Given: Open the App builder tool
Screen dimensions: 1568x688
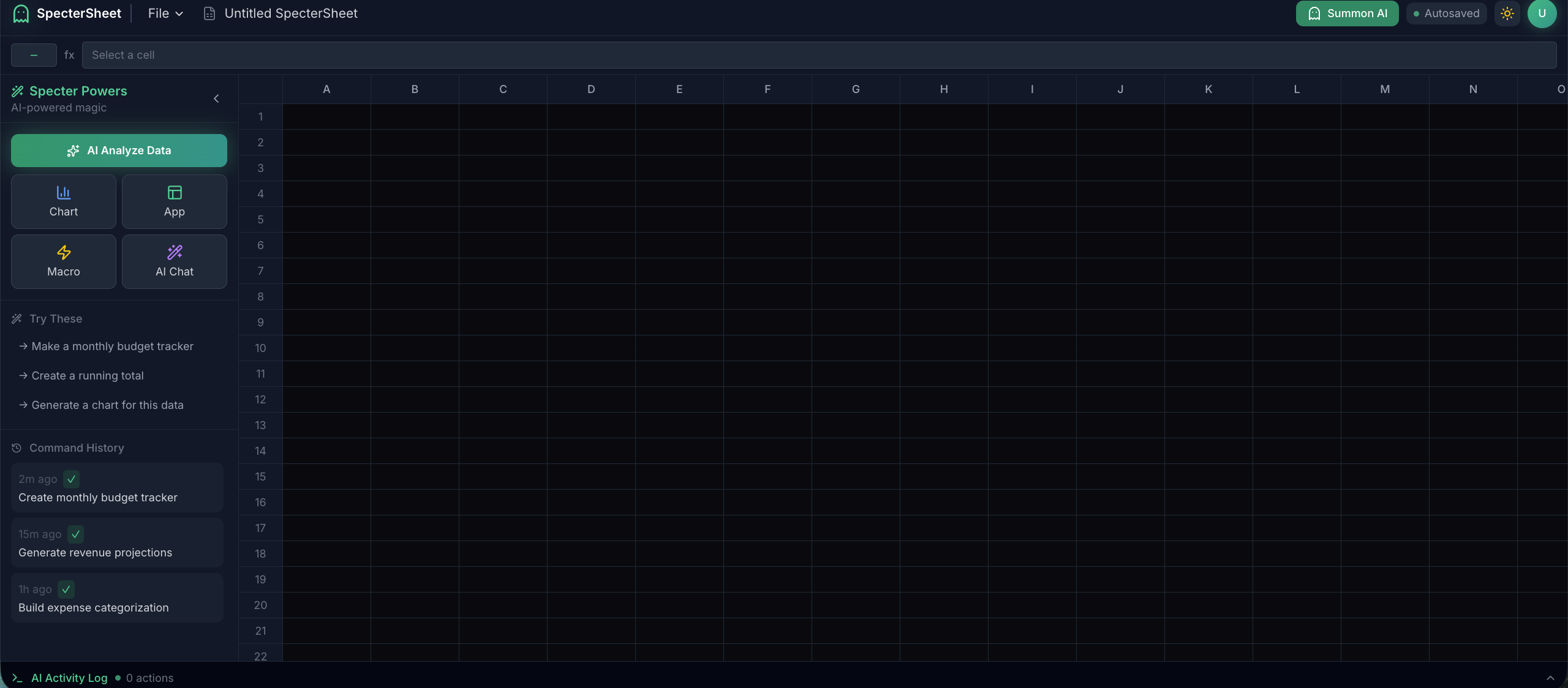Looking at the screenshot, I should (x=175, y=201).
